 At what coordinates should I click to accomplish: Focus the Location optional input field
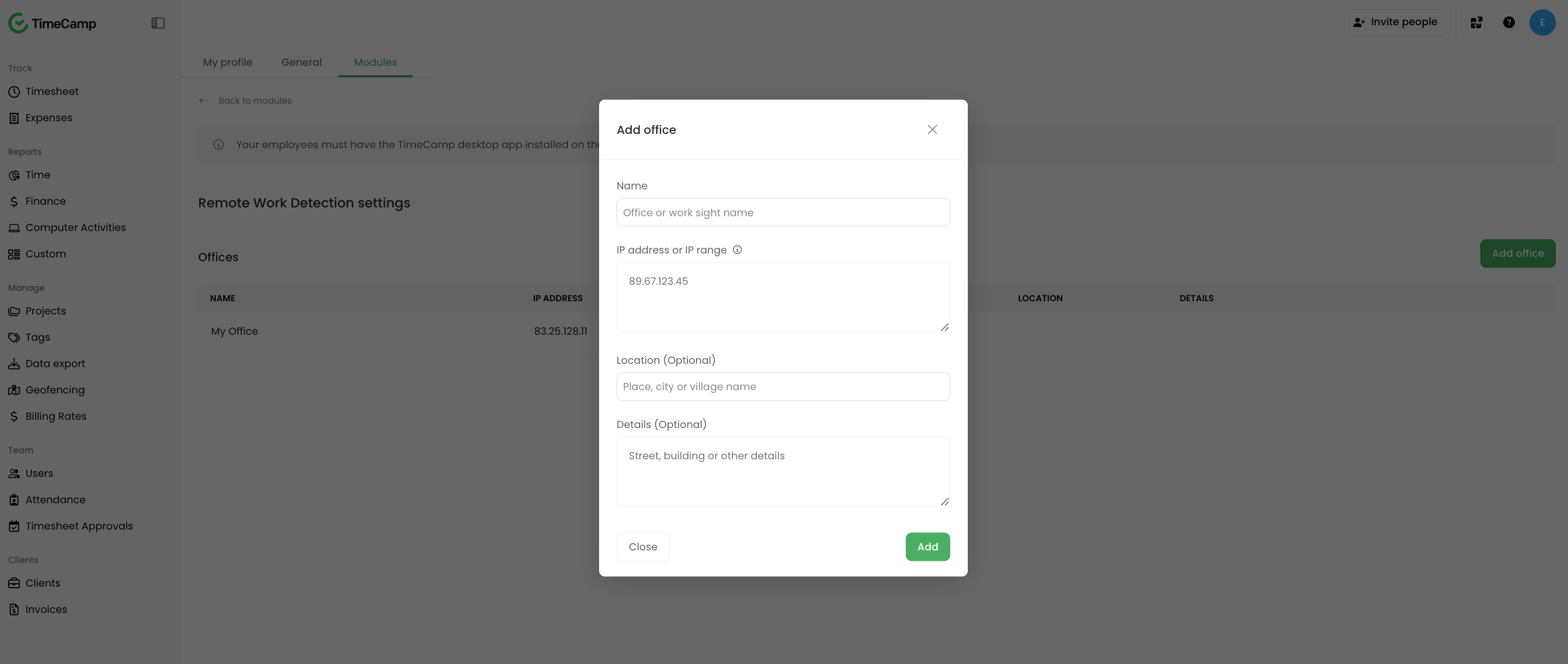coord(783,386)
